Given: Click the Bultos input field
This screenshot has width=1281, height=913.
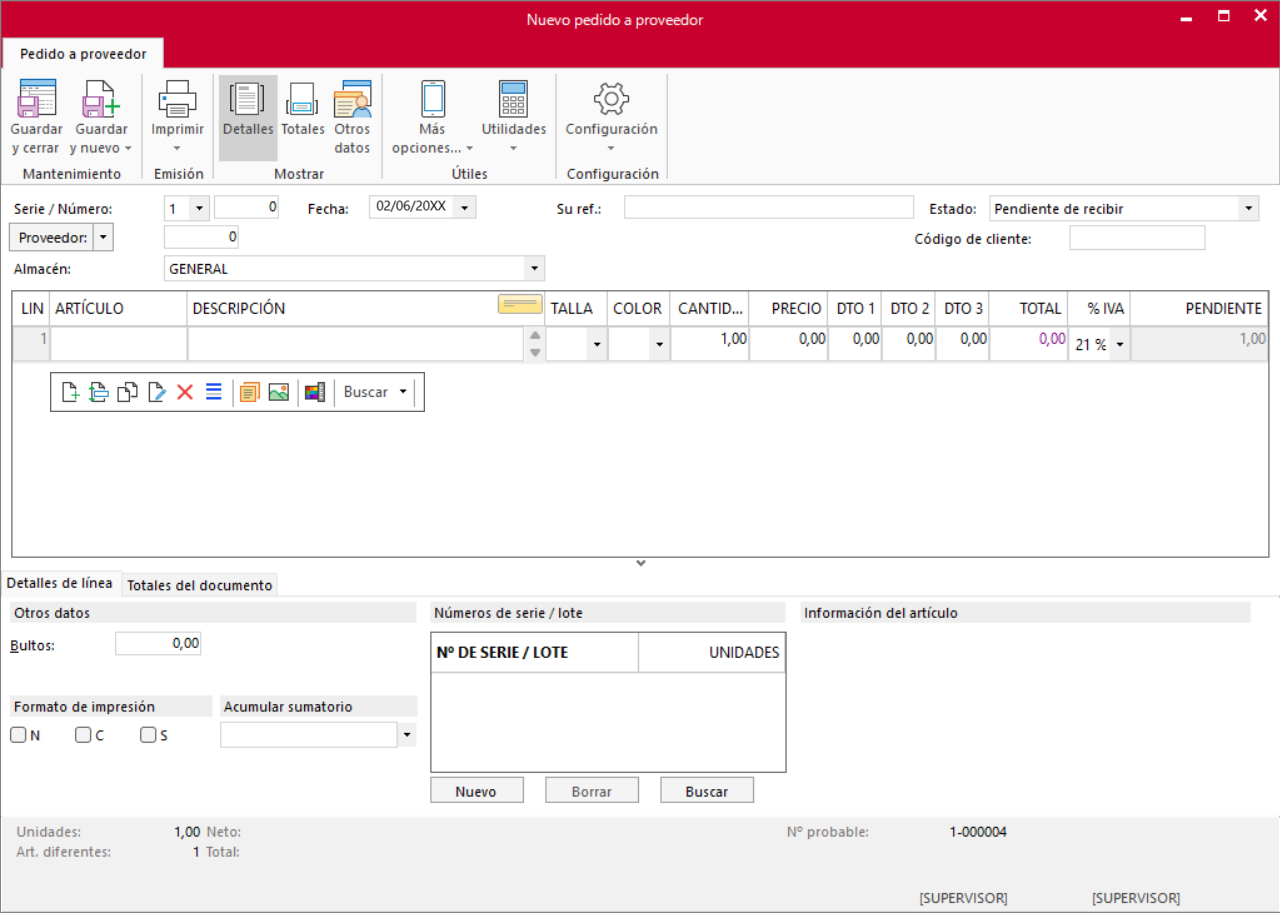Looking at the screenshot, I should click(158, 644).
